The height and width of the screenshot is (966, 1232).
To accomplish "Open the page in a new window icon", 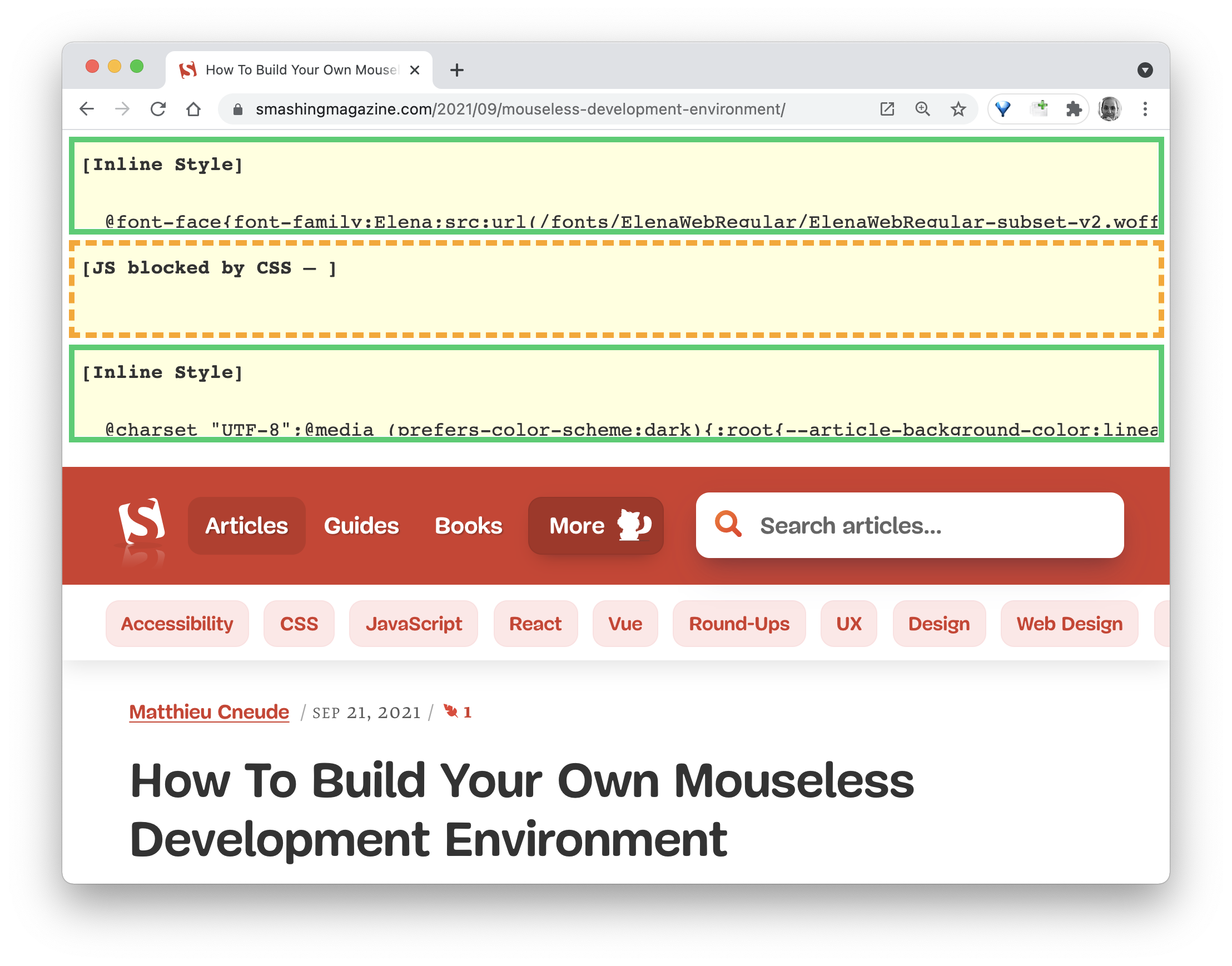I will (887, 108).
